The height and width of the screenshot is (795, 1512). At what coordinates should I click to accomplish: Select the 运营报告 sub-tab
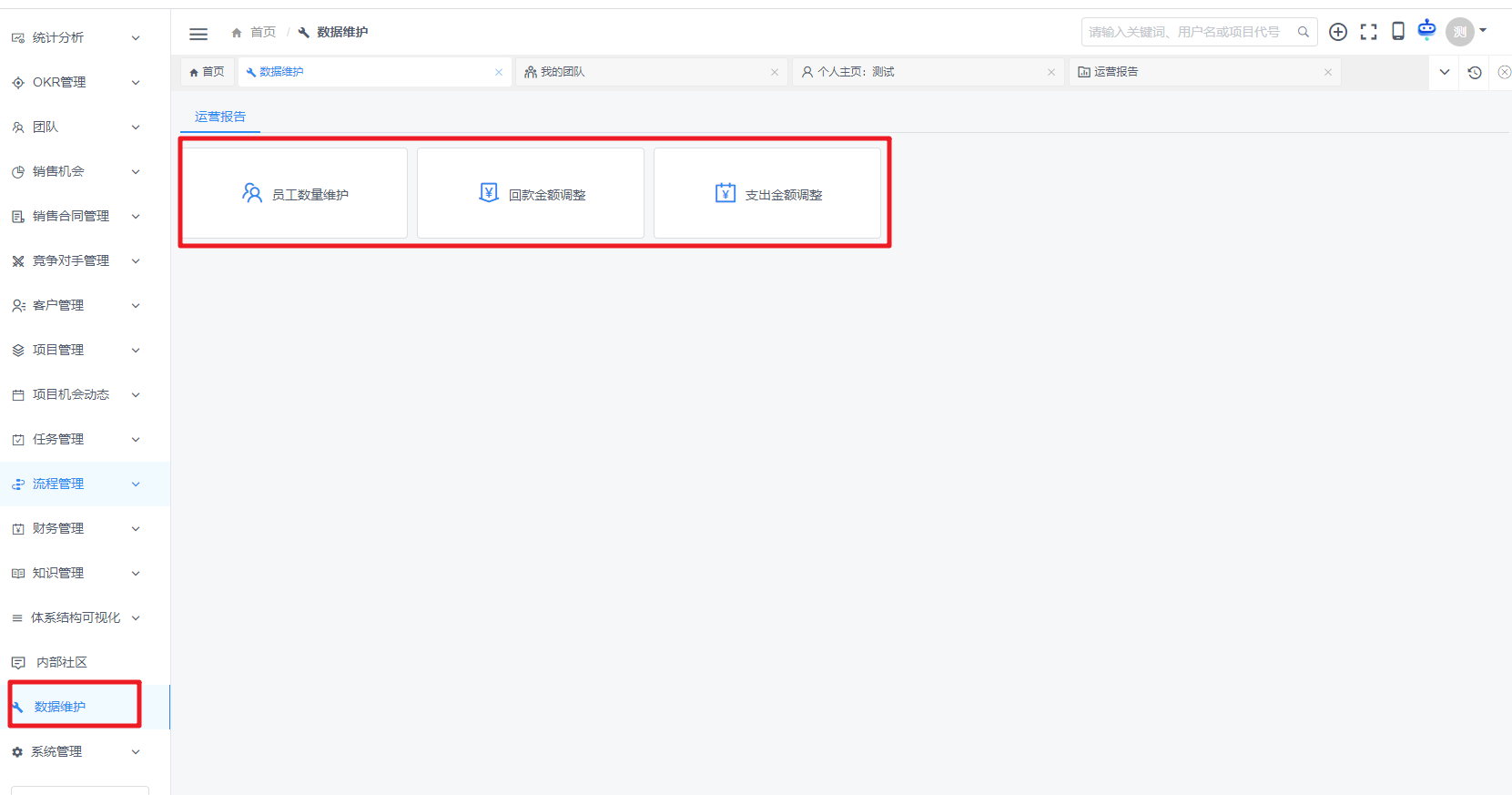[x=220, y=117]
